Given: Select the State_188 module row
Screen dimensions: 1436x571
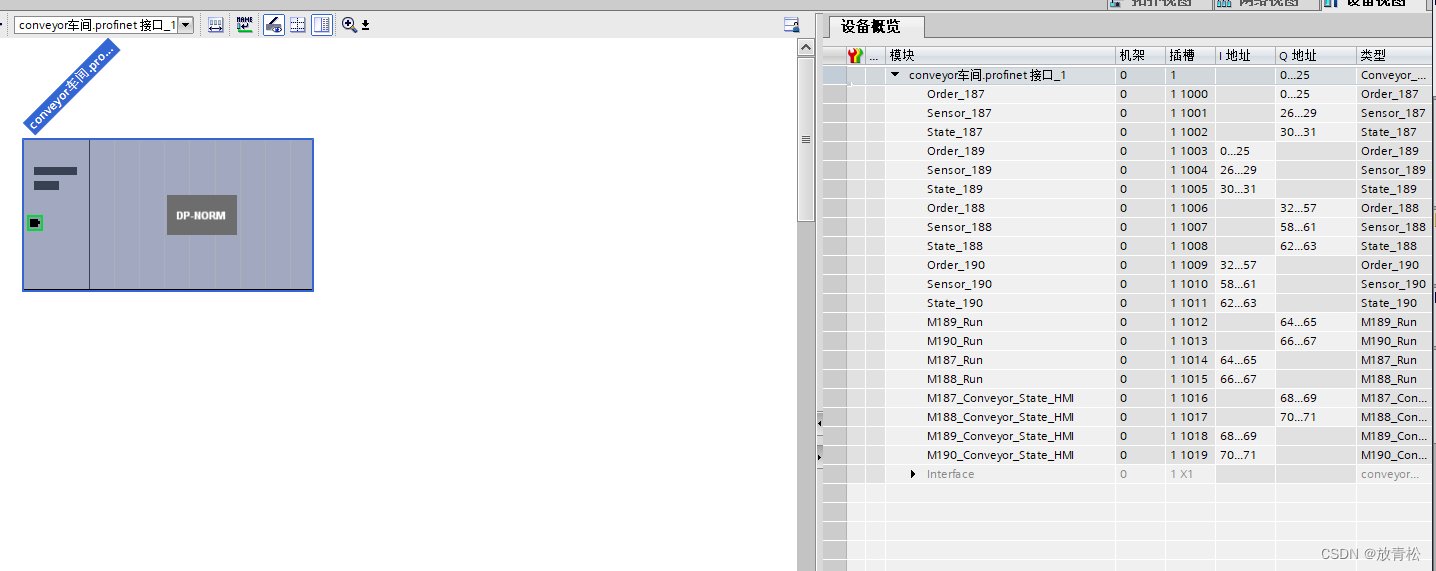Looking at the screenshot, I should [1129, 246].
